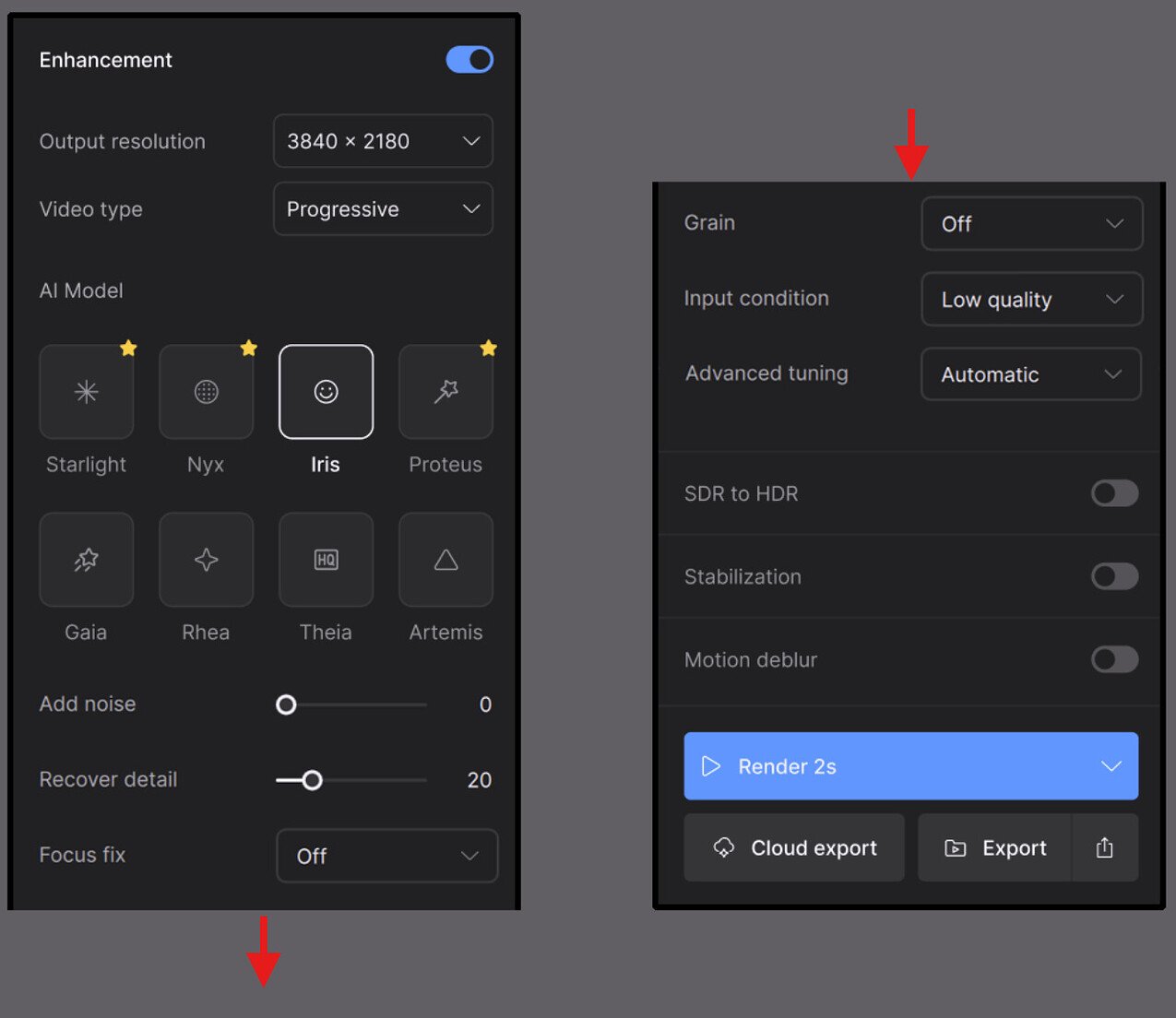Choose the Iris face model
Viewport: 1176px width, 1018px height.
326,392
